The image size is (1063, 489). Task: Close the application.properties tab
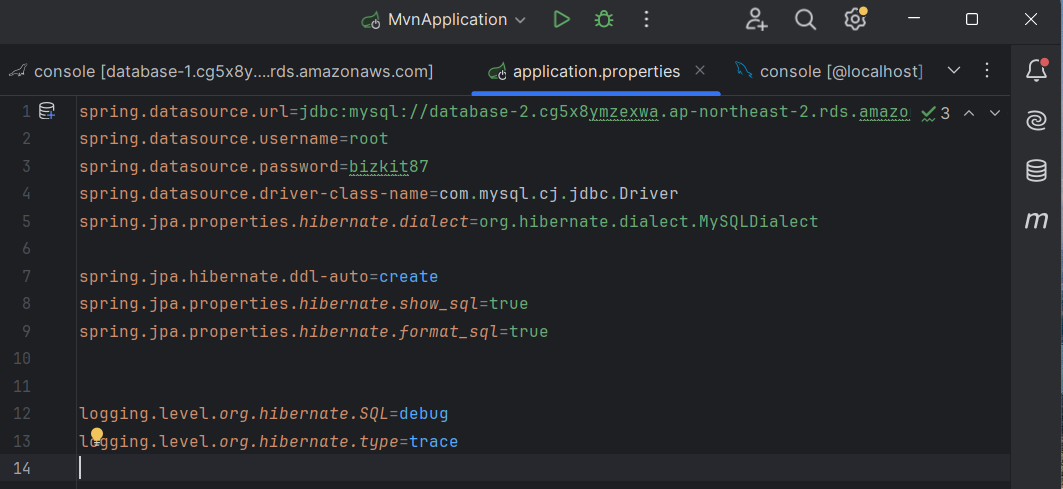[x=700, y=70]
